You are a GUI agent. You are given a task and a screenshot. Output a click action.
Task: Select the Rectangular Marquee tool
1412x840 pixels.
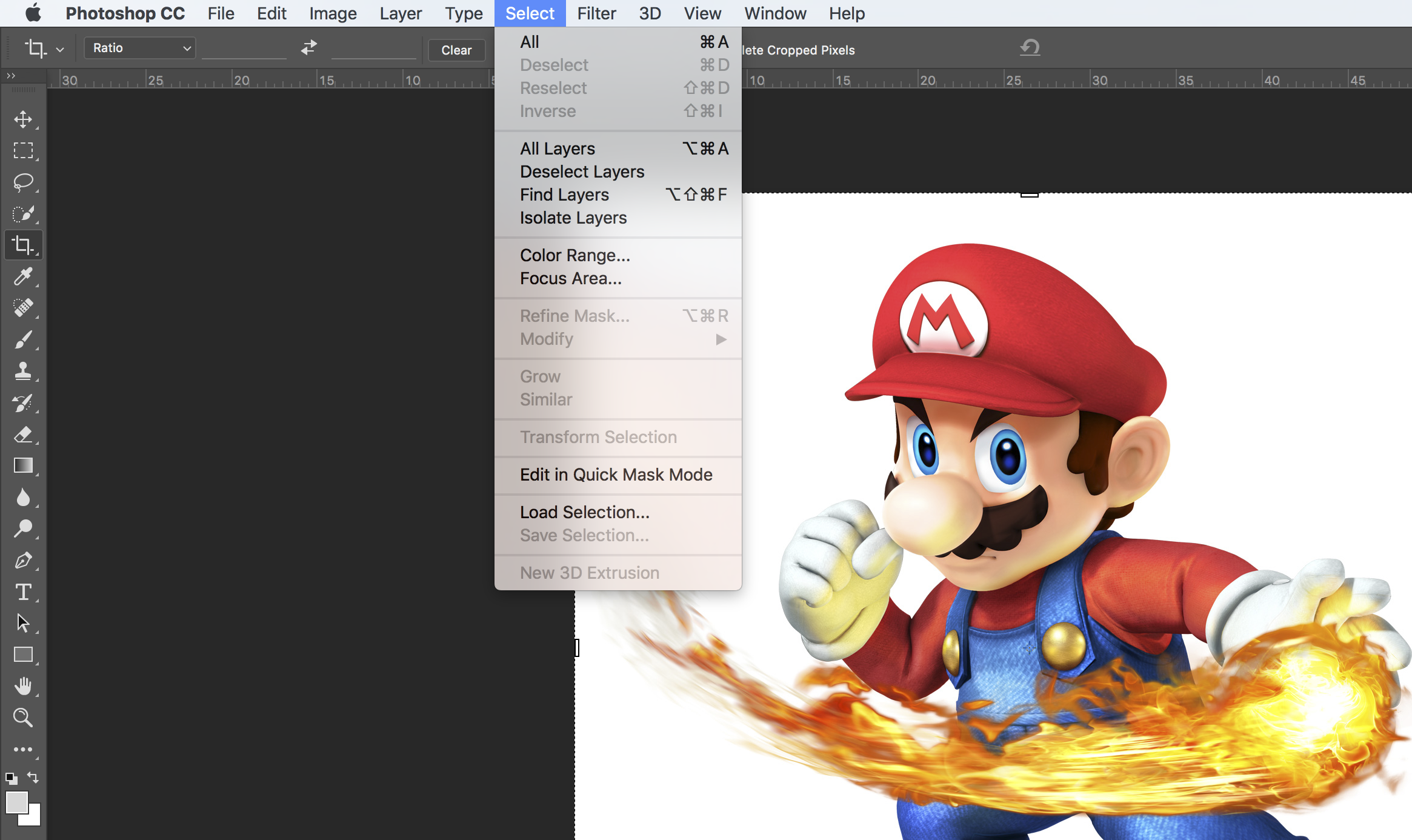23,150
